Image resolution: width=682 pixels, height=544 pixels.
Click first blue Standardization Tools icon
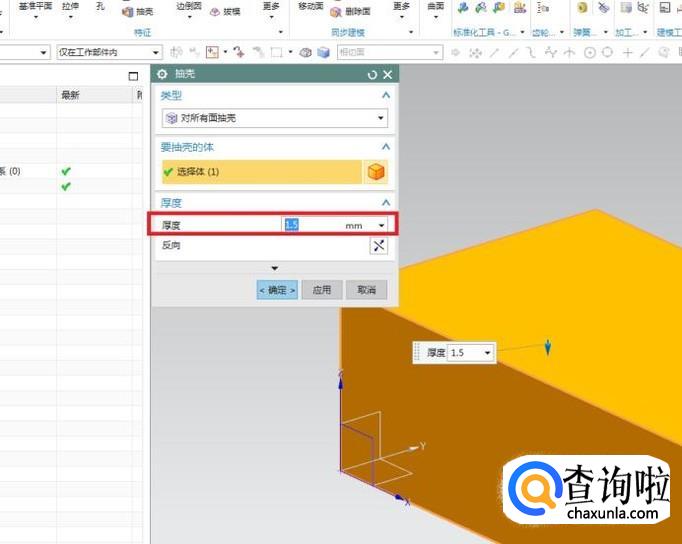coord(463,7)
